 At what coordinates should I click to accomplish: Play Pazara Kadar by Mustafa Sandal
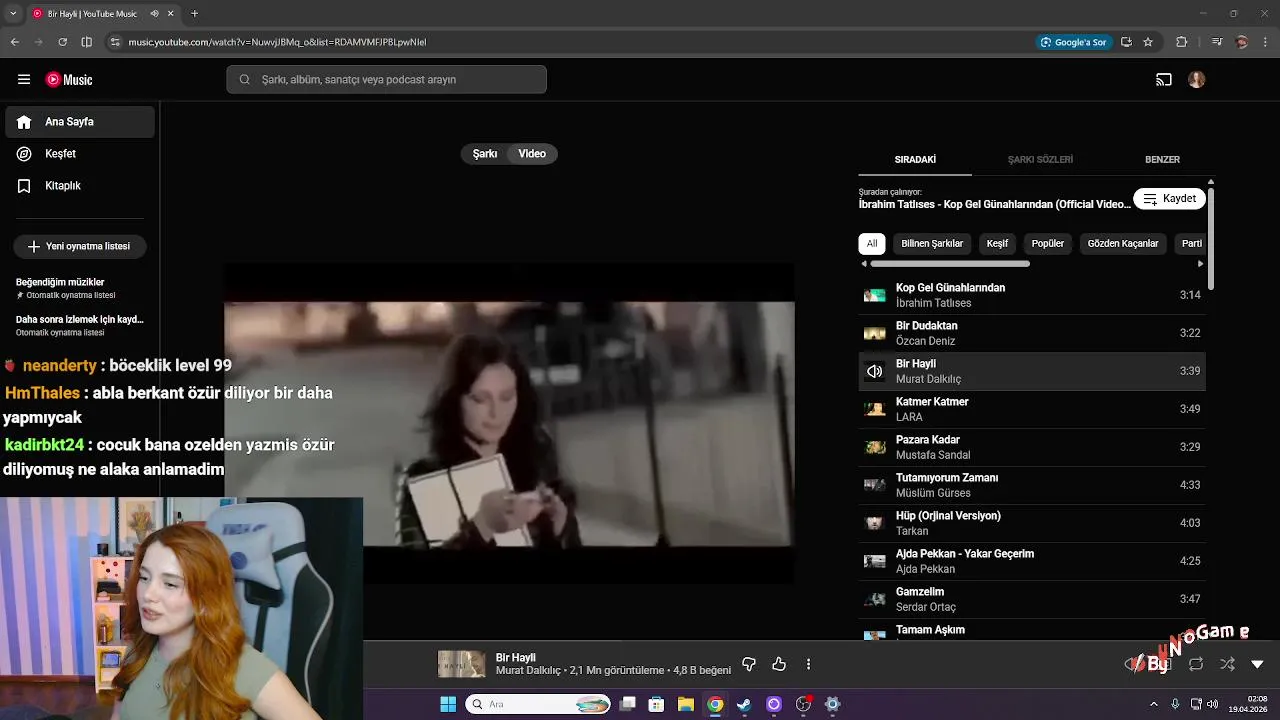1032,447
